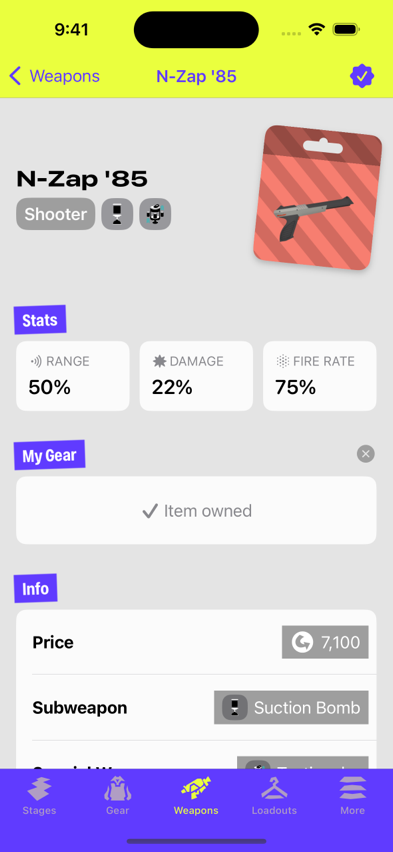Open the N-Zap '85 weapon card image
Image resolution: width=393 pixels, height=852 pixels.
pyautogui.click(x=318, y=198)
